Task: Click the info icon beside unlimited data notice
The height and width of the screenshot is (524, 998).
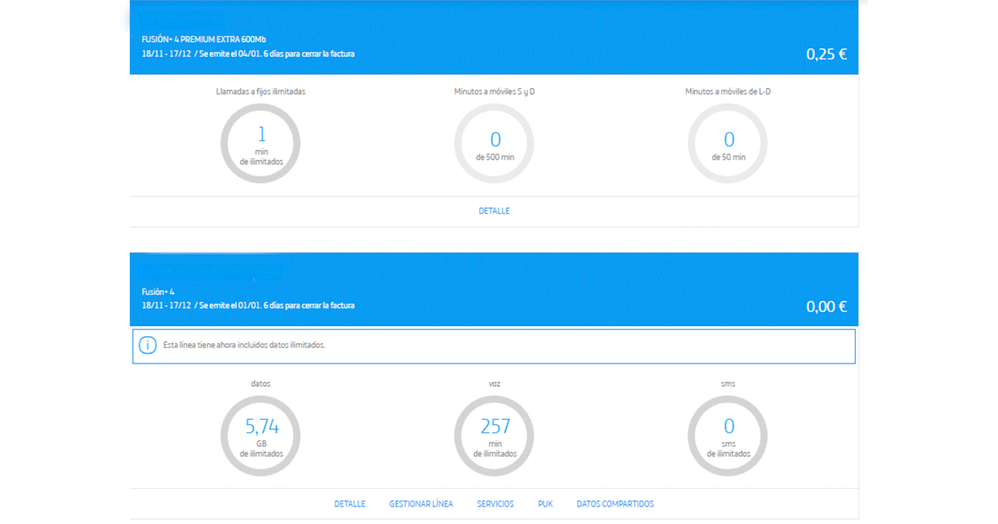Action: coord(148,345)
